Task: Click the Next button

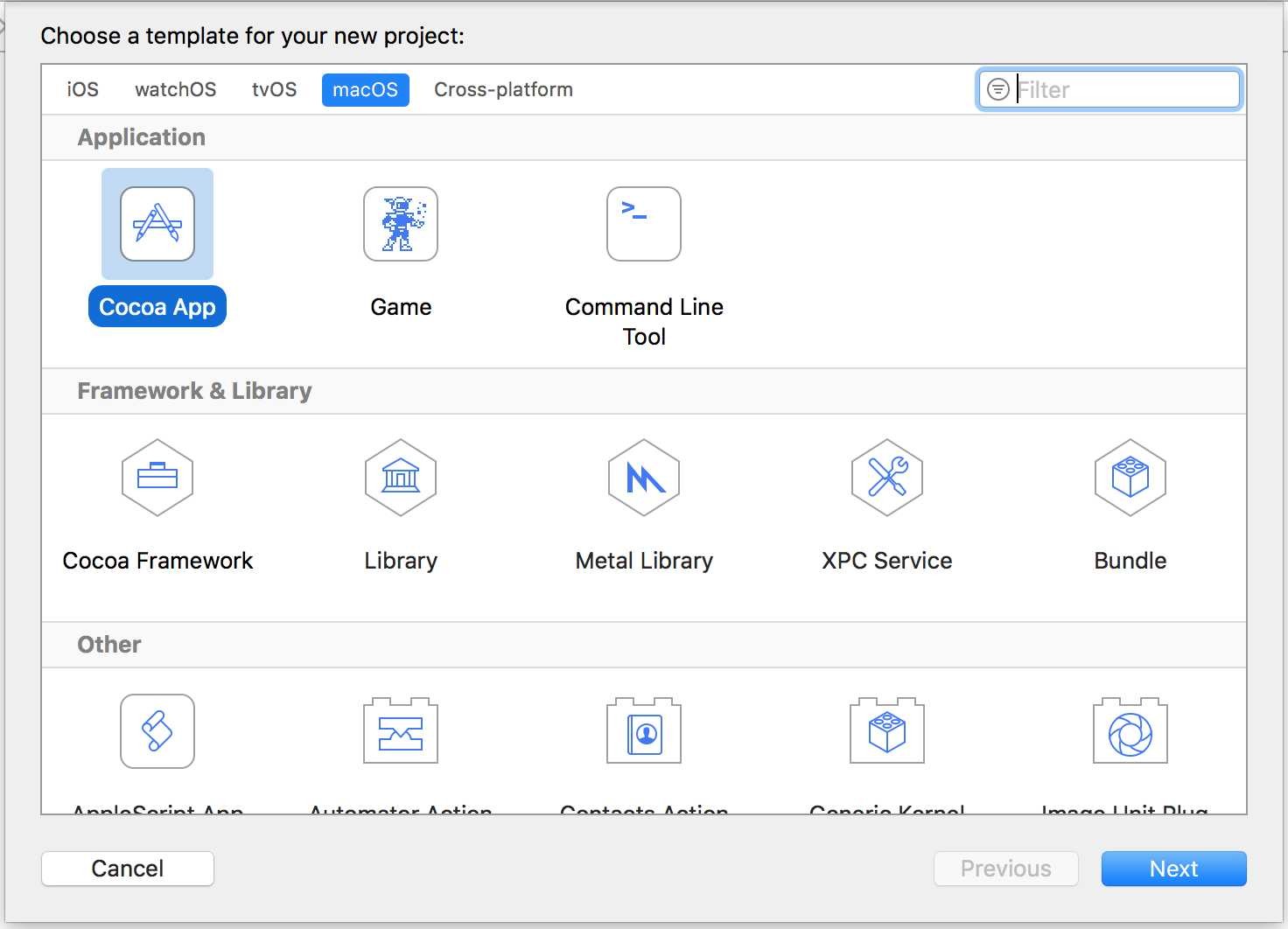Action: click(x=1173, y=869)
